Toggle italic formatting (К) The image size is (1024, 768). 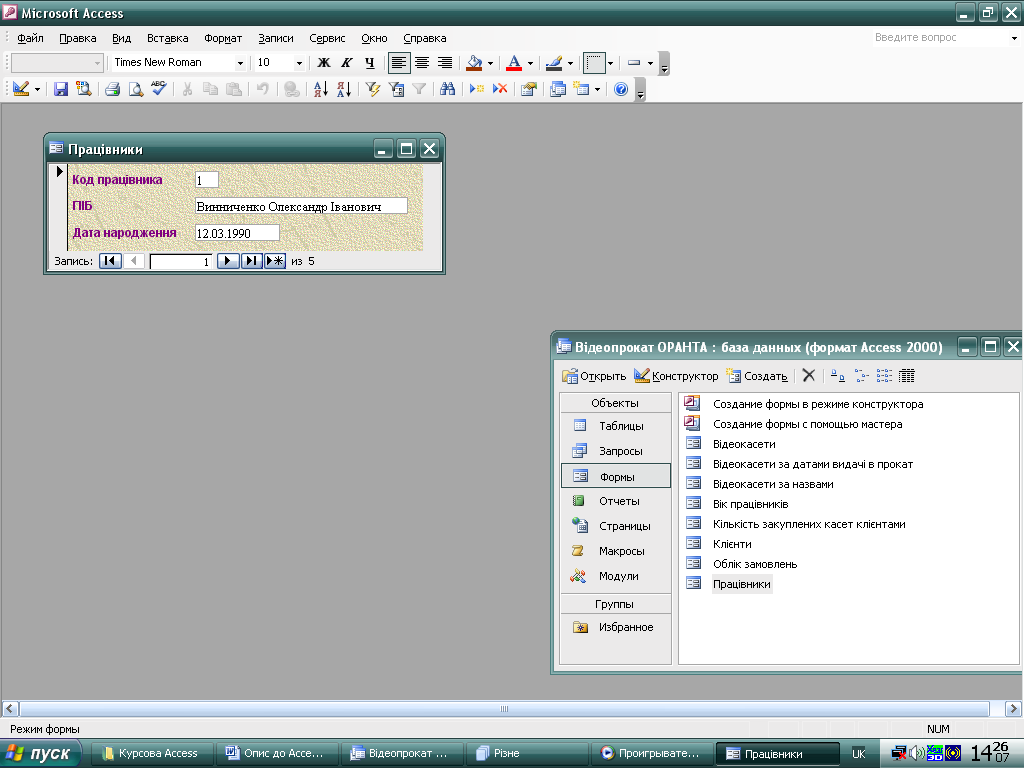346,63
